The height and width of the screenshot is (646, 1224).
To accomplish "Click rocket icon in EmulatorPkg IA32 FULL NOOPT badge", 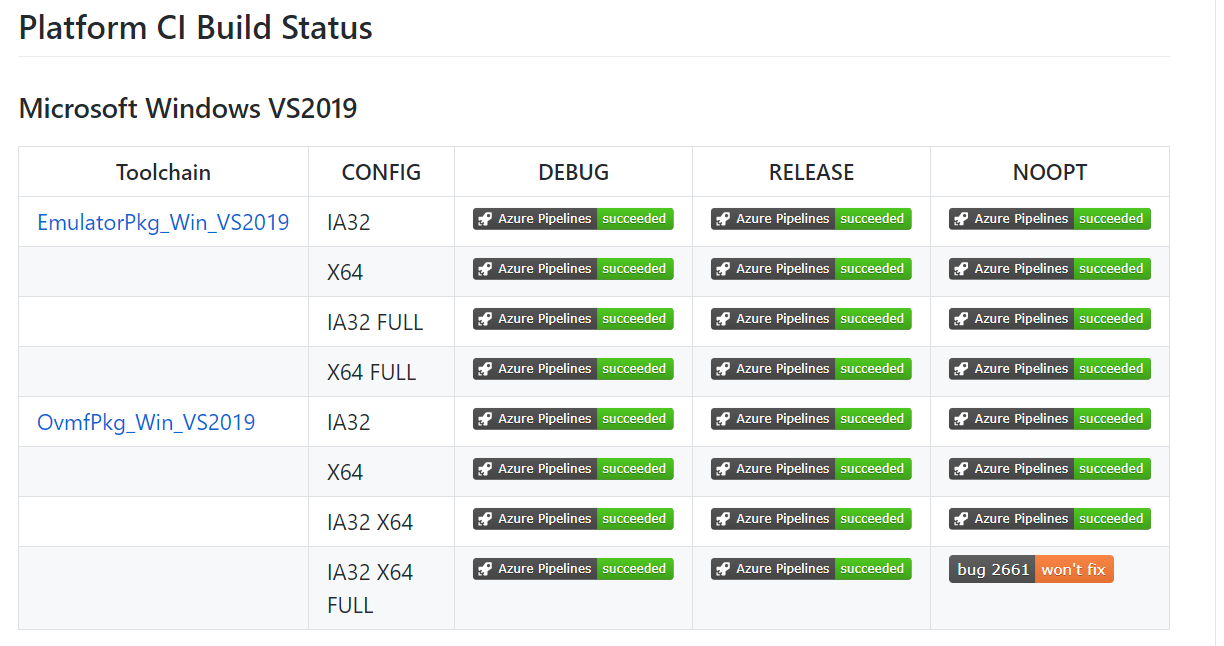I will point(961,319).
